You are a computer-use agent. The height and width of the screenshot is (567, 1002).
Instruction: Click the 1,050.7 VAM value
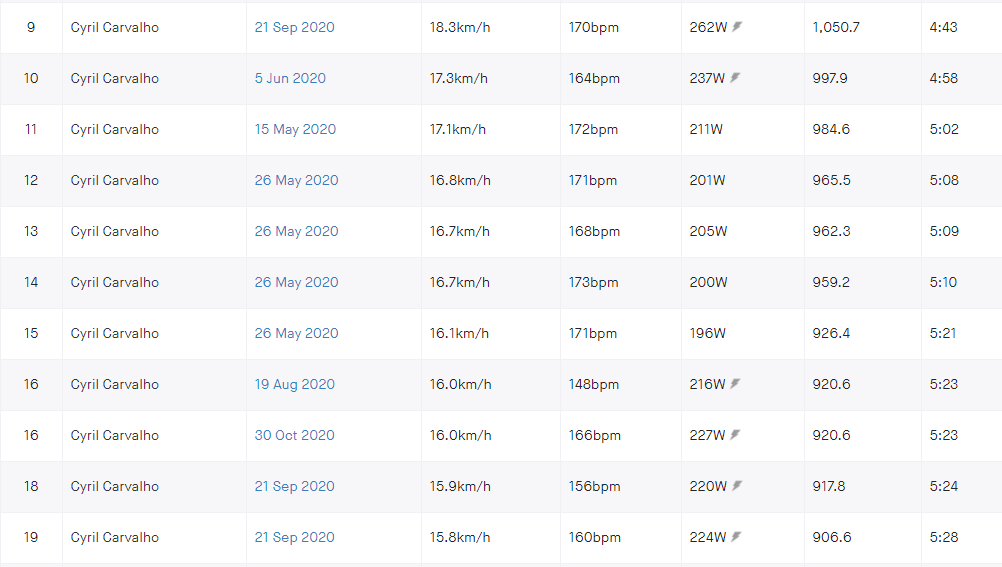point(836,27)
